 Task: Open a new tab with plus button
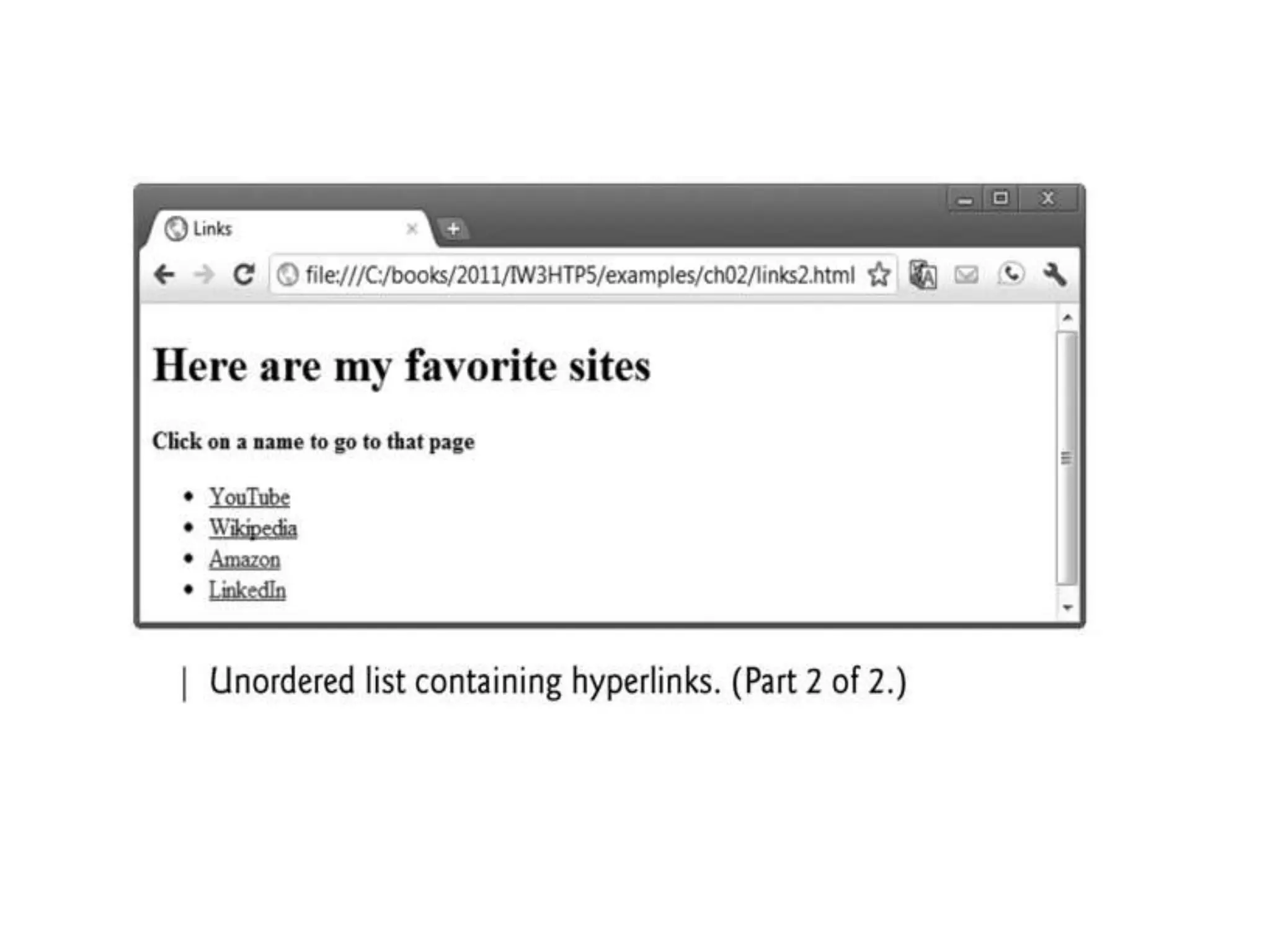tap(453, 229)
